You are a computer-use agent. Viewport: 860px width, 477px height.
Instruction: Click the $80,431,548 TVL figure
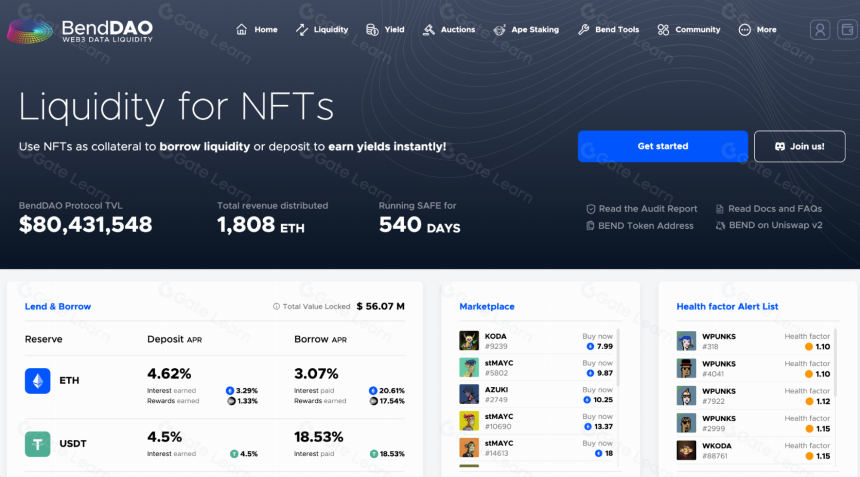click(86, 225)
